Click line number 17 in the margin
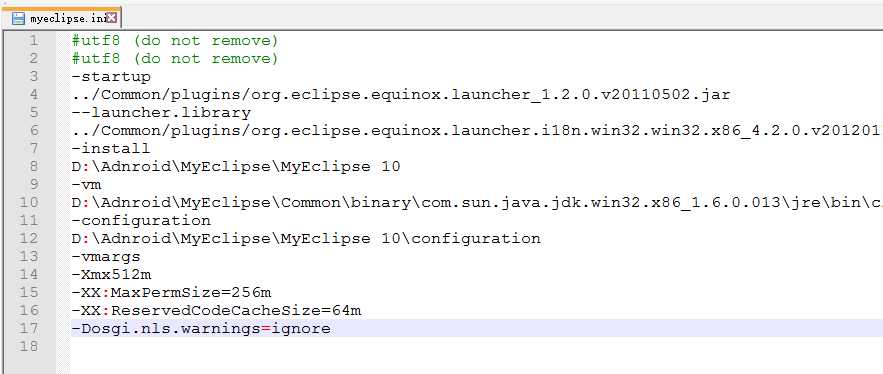Viewport: 883px width, 374px height. (29, 328)
